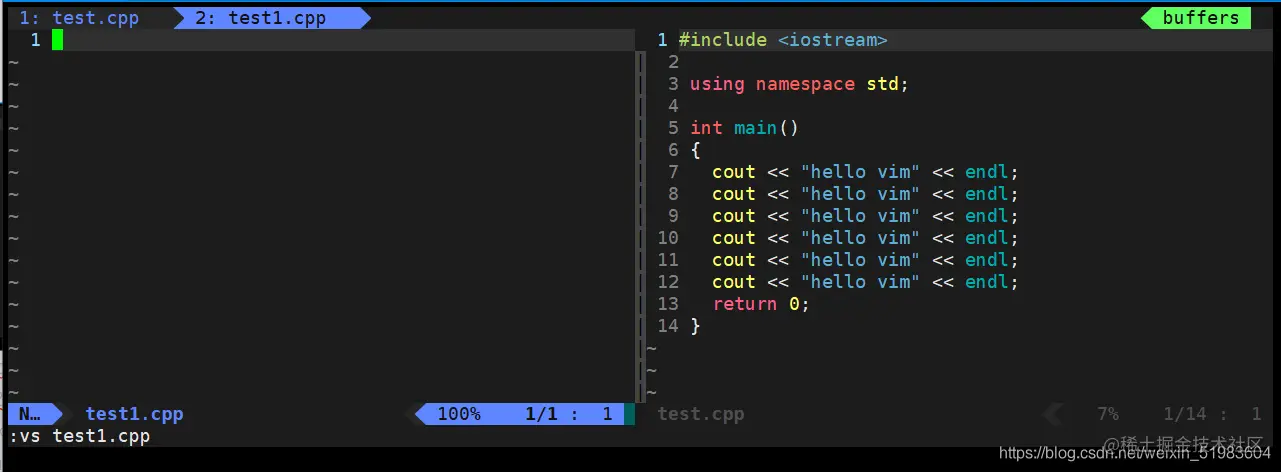Viewport: 1281px width, 472px height.
Task: Click the 'int main()' line
Action: click(x=745, y=128)
